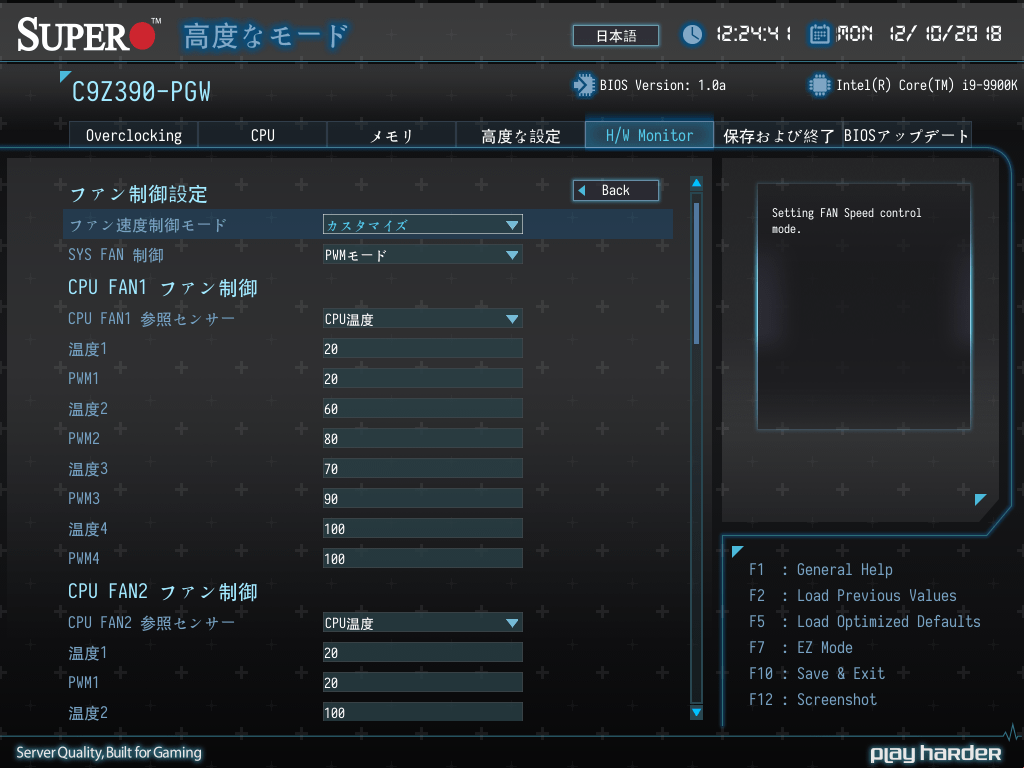Screen dimensions: 1024x768
Task: Click the Back button
Action: (616, 190)
